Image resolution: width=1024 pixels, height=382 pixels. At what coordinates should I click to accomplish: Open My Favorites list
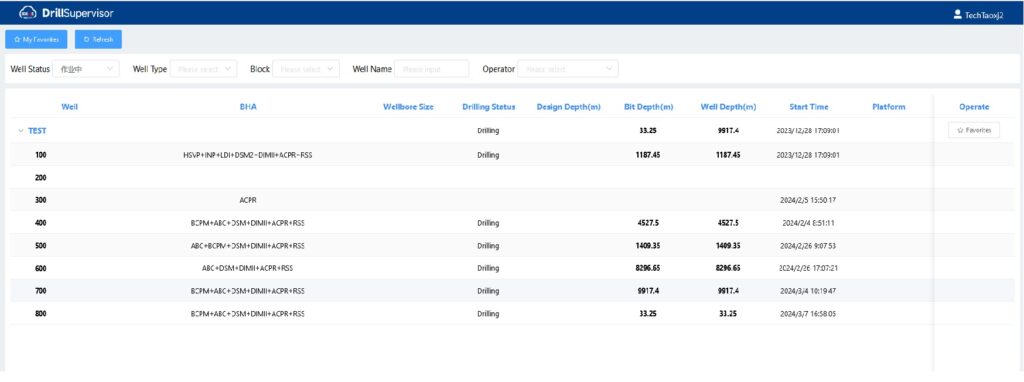[x=37, y=40]
